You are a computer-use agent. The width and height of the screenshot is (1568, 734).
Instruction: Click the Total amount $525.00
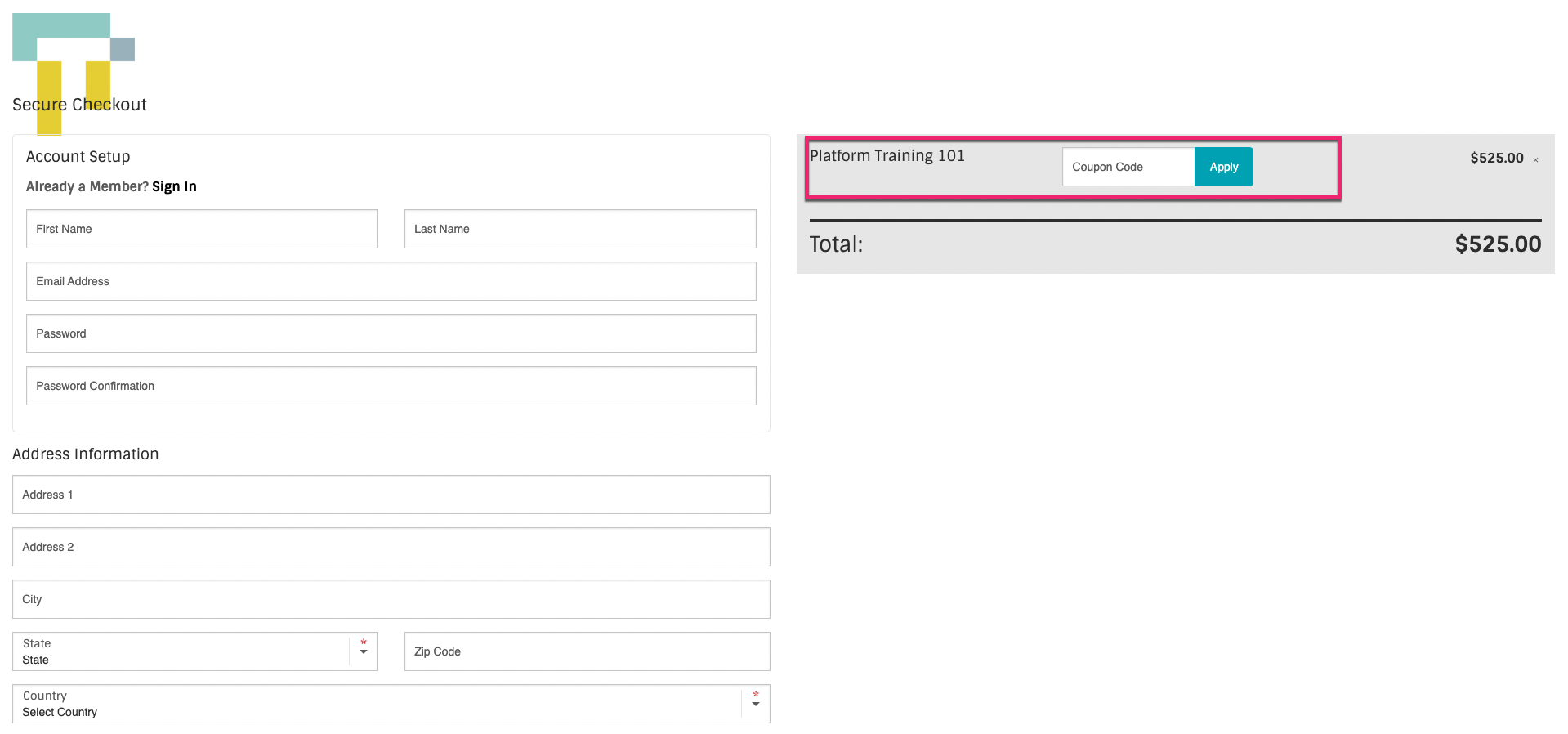(x=1497, y=244)
